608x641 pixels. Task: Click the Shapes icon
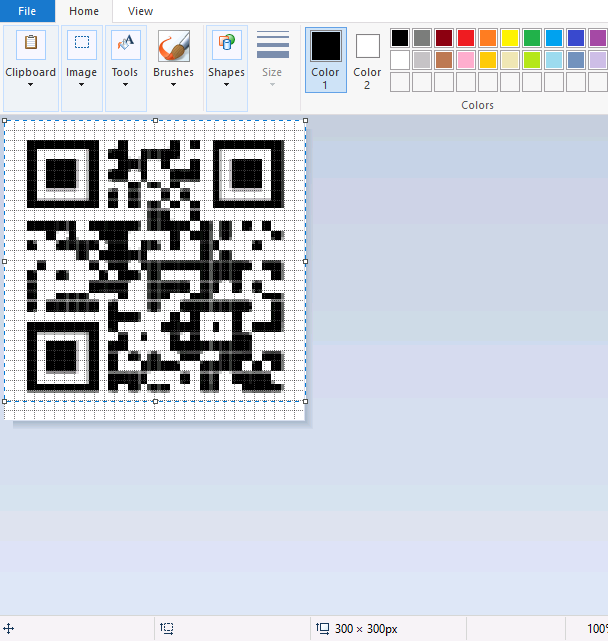[x=227, y=44]
